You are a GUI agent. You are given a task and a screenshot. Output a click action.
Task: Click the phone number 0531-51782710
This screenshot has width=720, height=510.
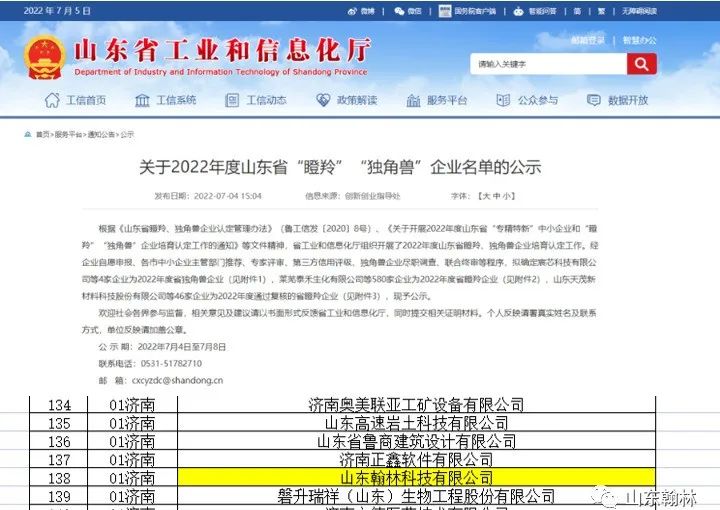tap(171, 364)
